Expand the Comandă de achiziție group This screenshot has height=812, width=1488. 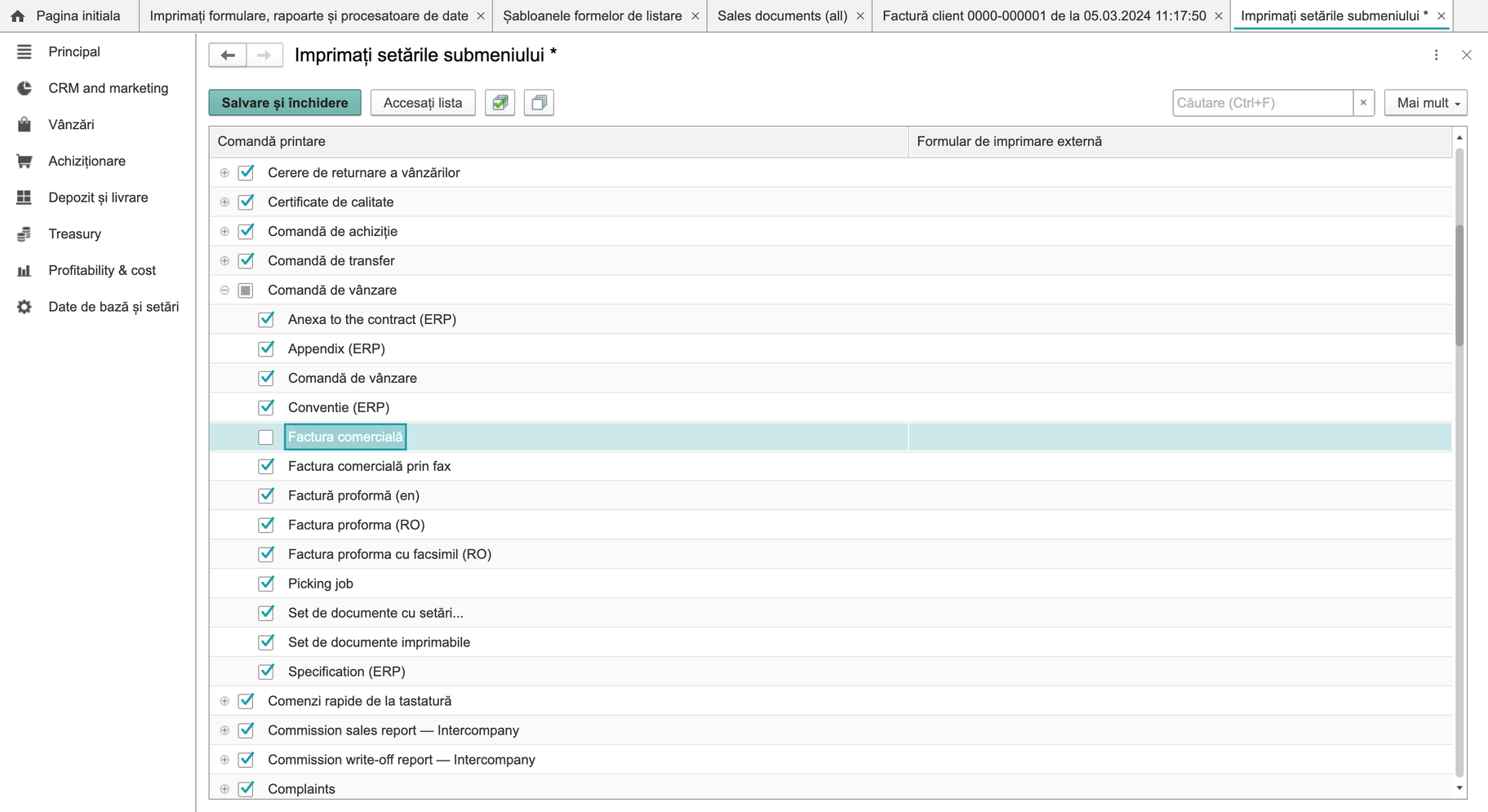(x=224, y=231)
